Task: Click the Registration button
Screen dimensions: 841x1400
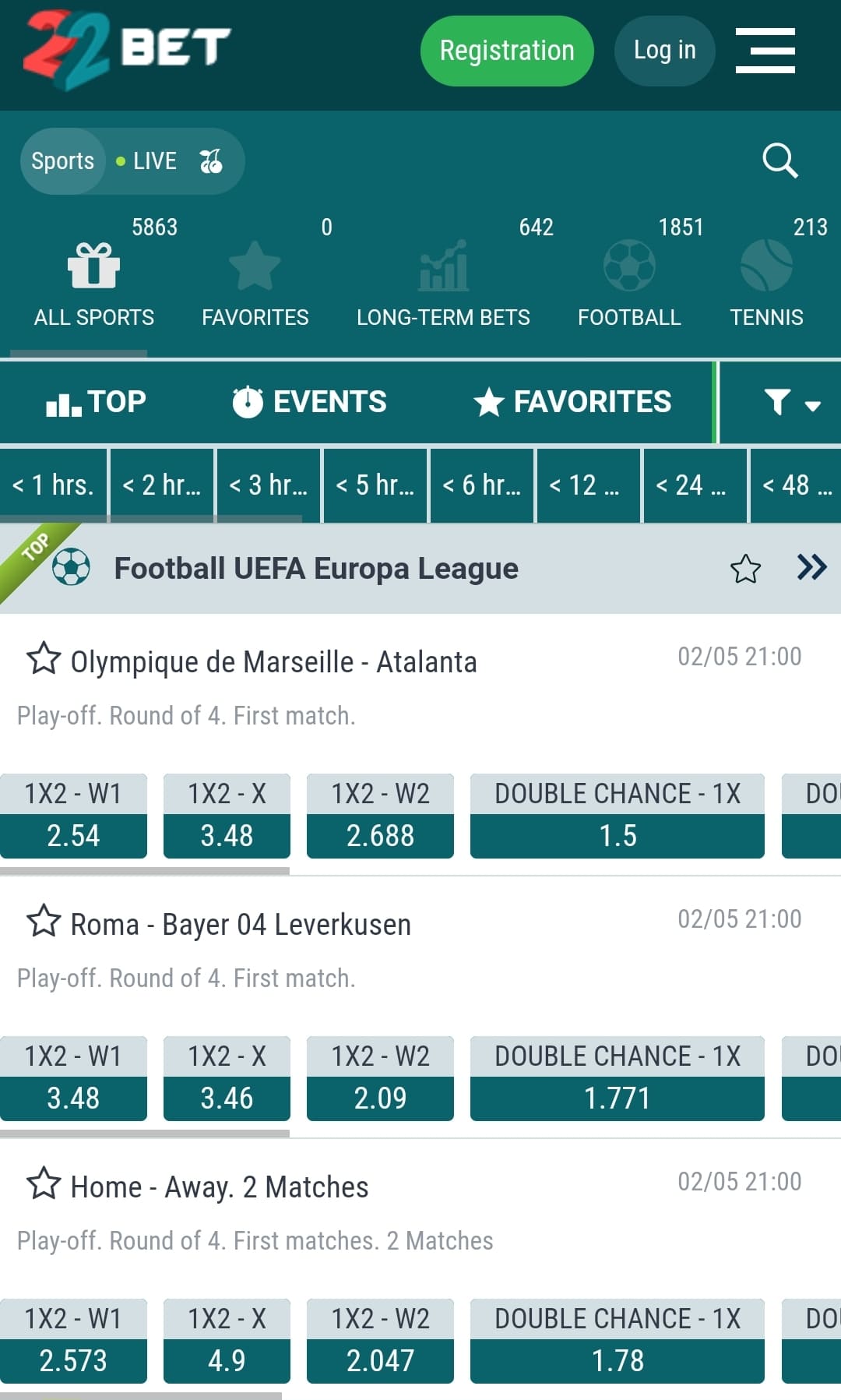Action: click(506, 50)
